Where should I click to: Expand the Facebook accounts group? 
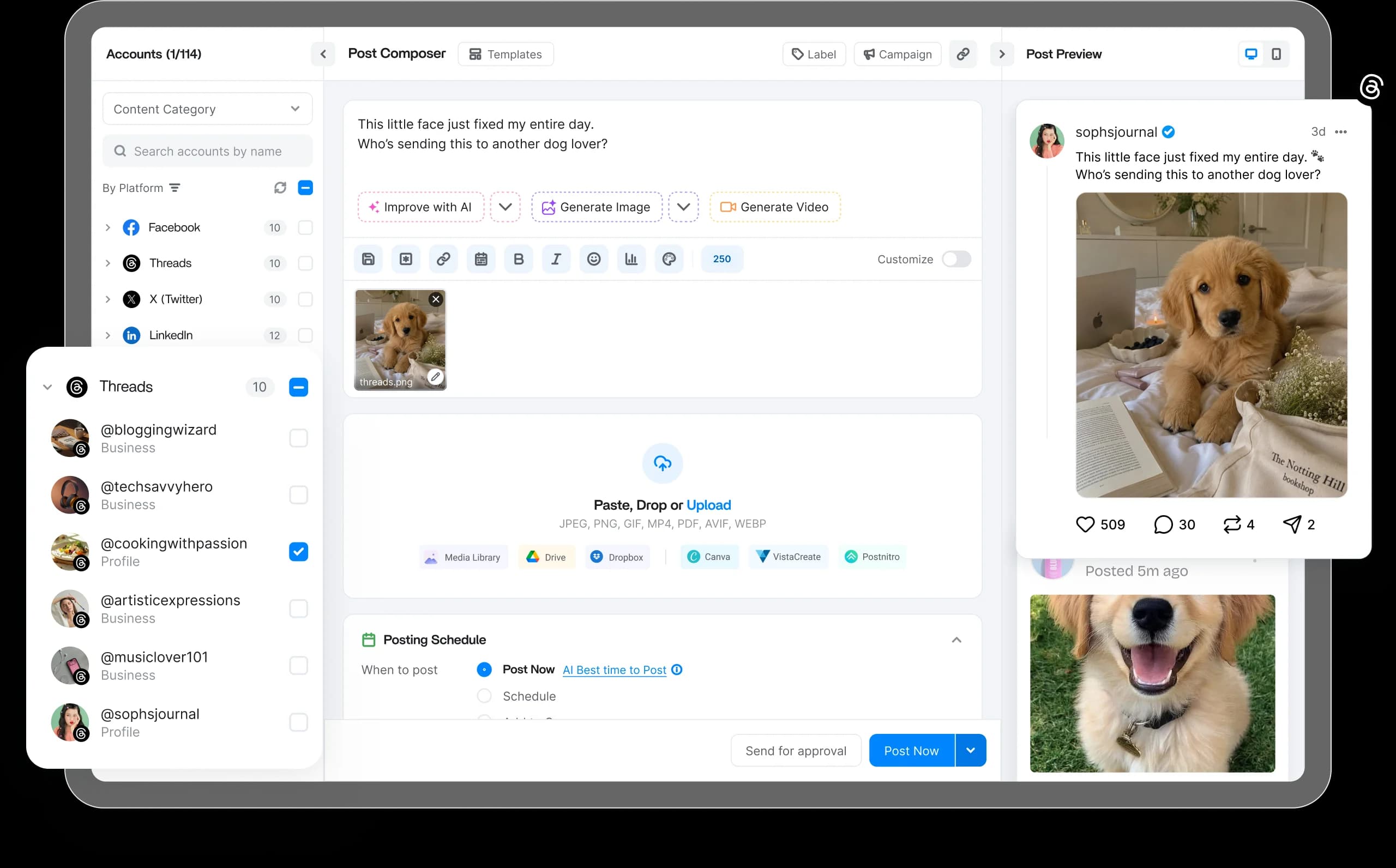pos(108,227)
